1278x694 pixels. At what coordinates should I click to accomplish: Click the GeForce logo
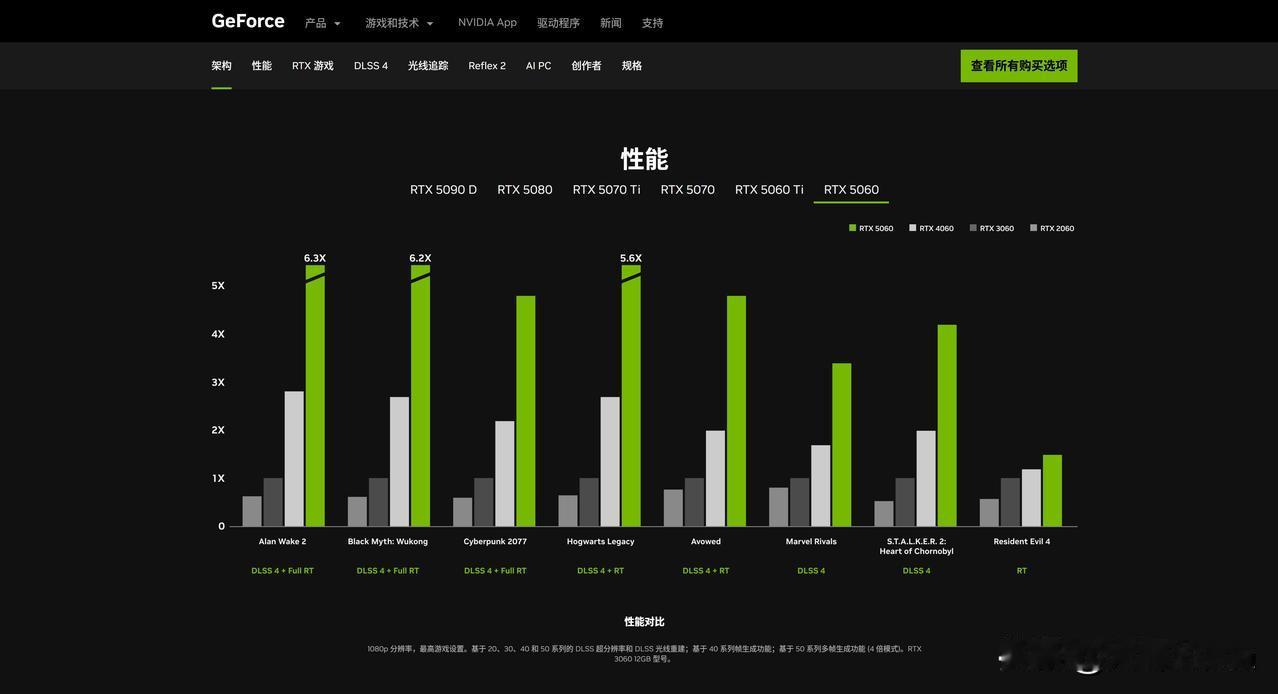pos(248,21)
